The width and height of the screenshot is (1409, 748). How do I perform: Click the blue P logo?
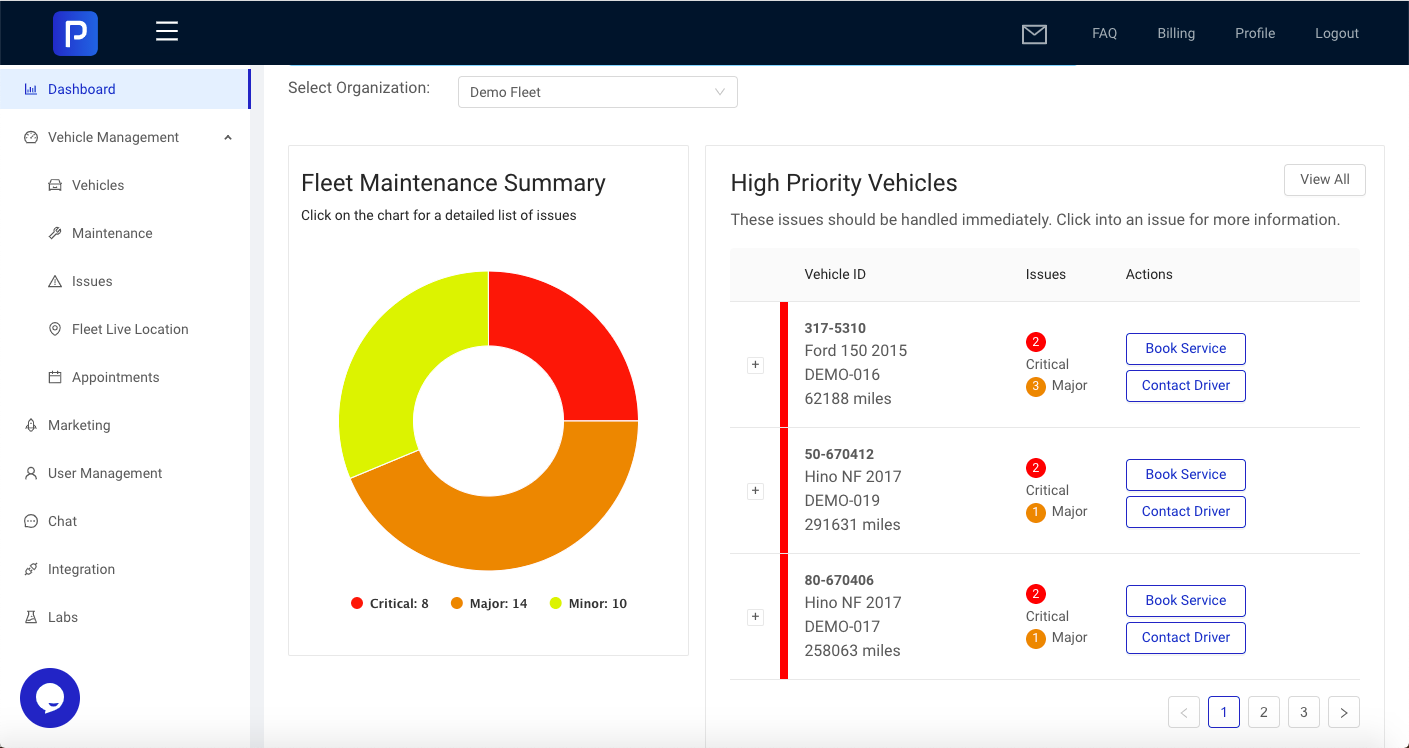pos(75,33)
